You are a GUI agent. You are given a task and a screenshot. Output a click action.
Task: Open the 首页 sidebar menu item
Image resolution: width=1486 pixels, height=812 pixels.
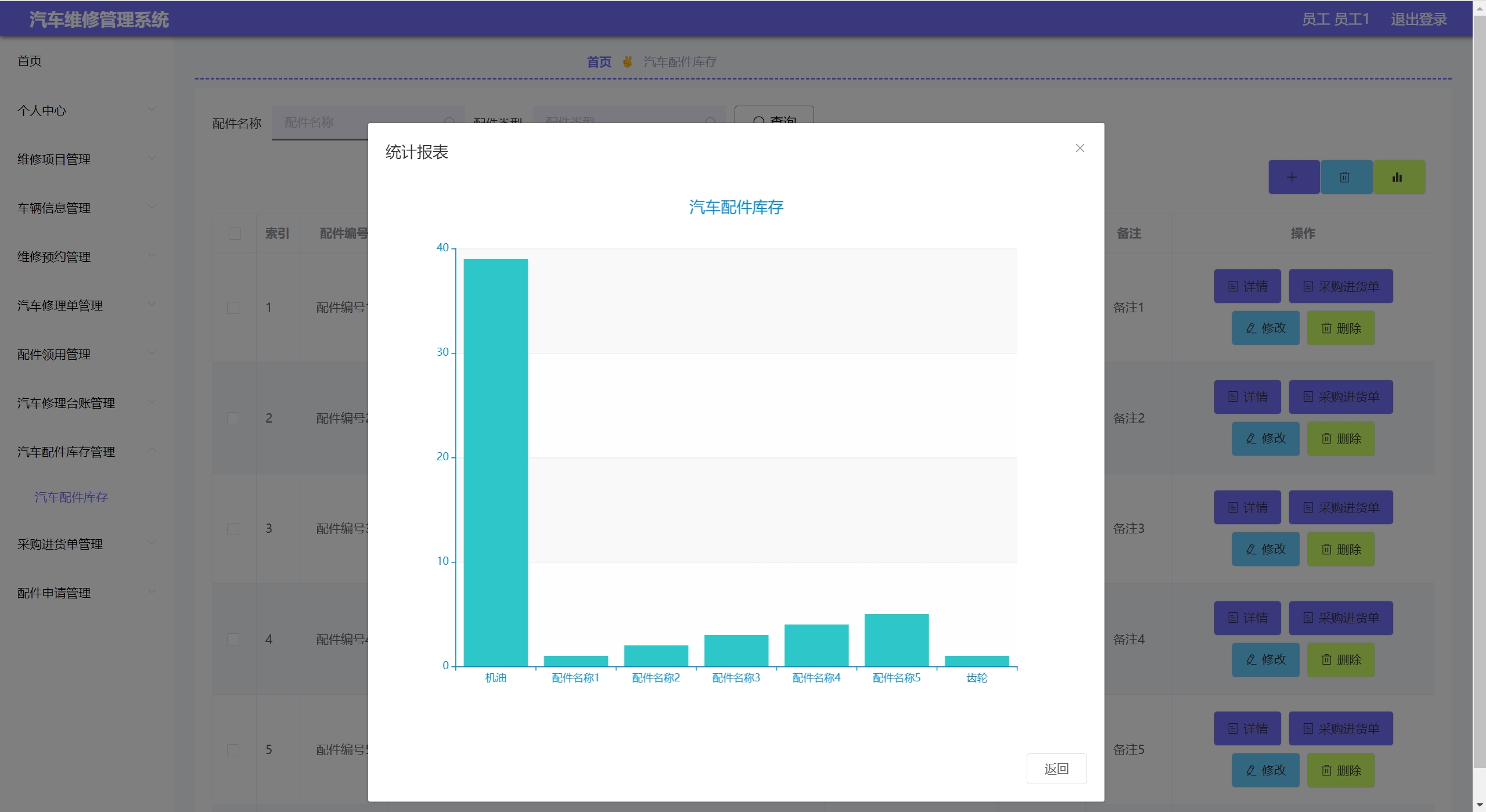tap(30, 61)
